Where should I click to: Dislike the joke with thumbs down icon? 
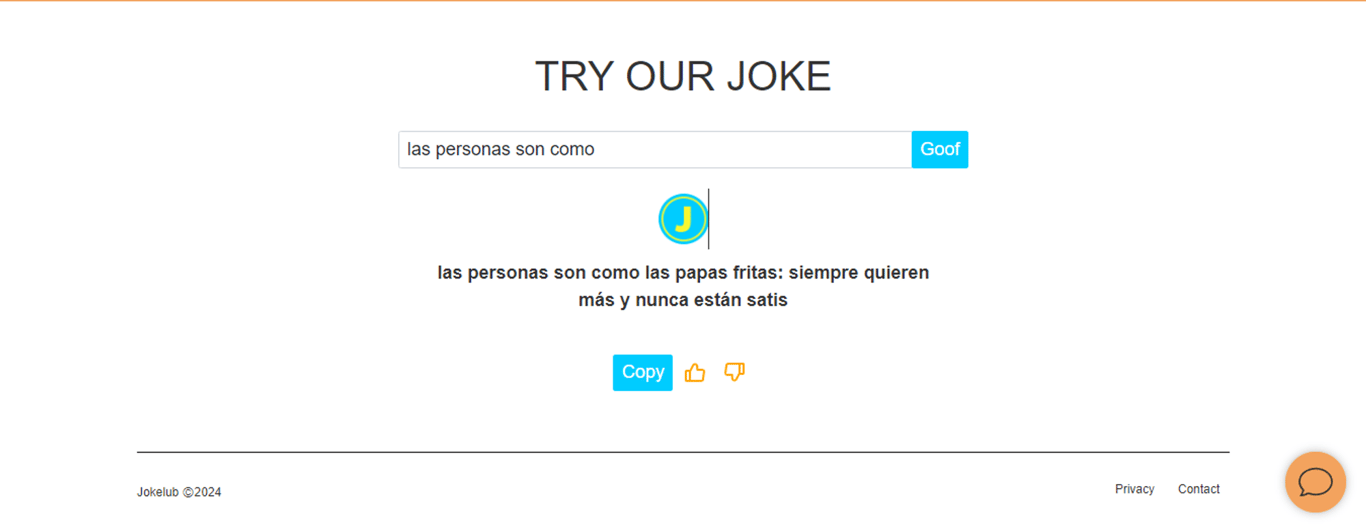click(735, 372)
